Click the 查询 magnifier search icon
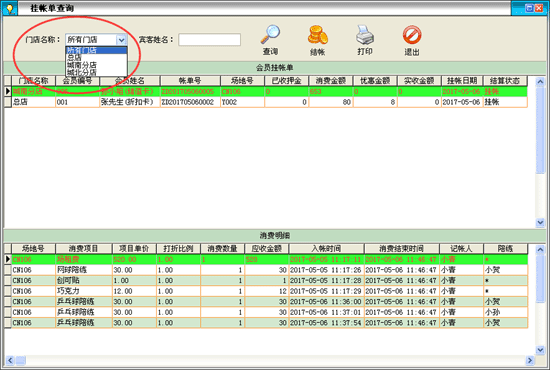This screenshot has width=550, height=370. [x=270, y=34]
